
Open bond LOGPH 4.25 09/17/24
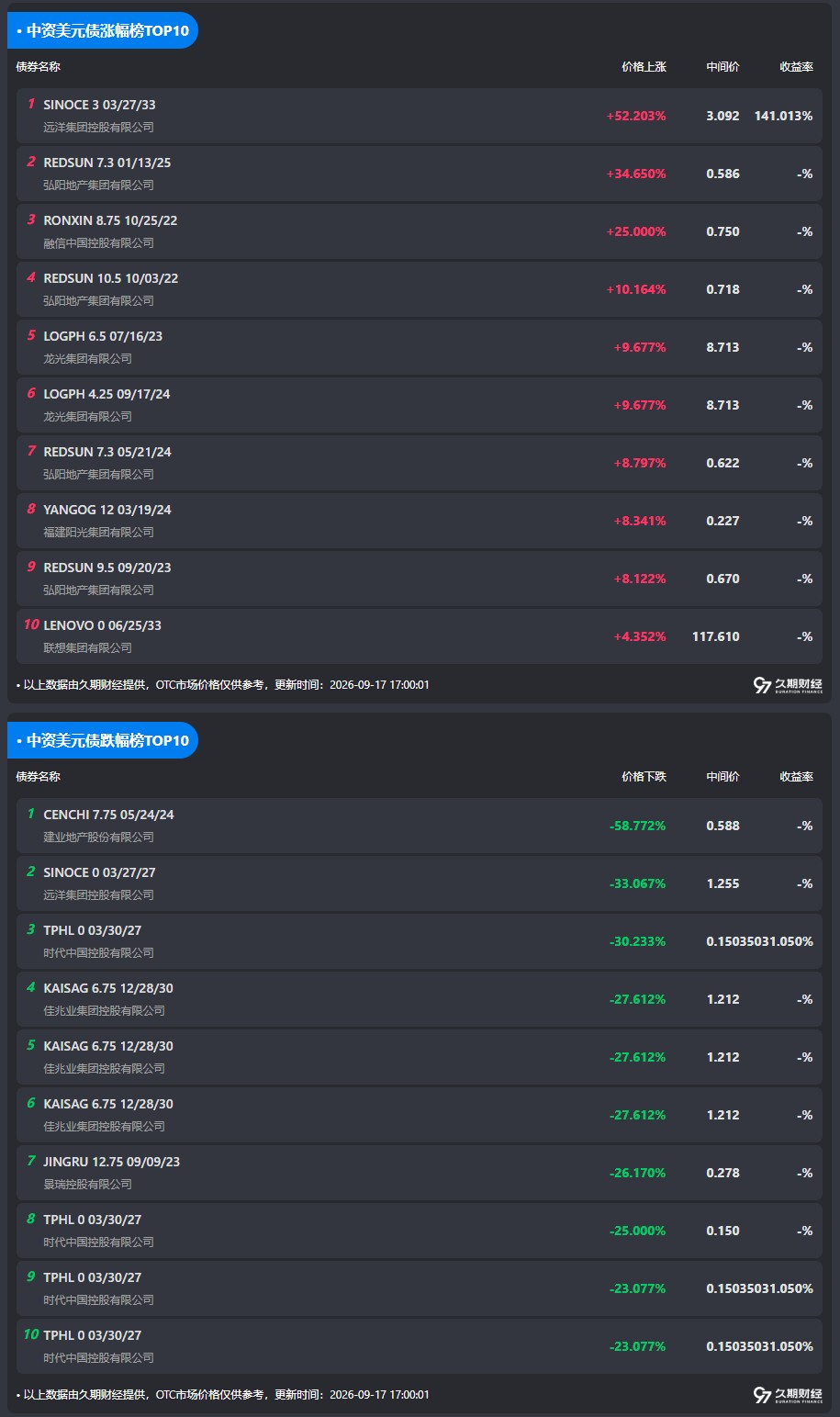click(106, 394)
